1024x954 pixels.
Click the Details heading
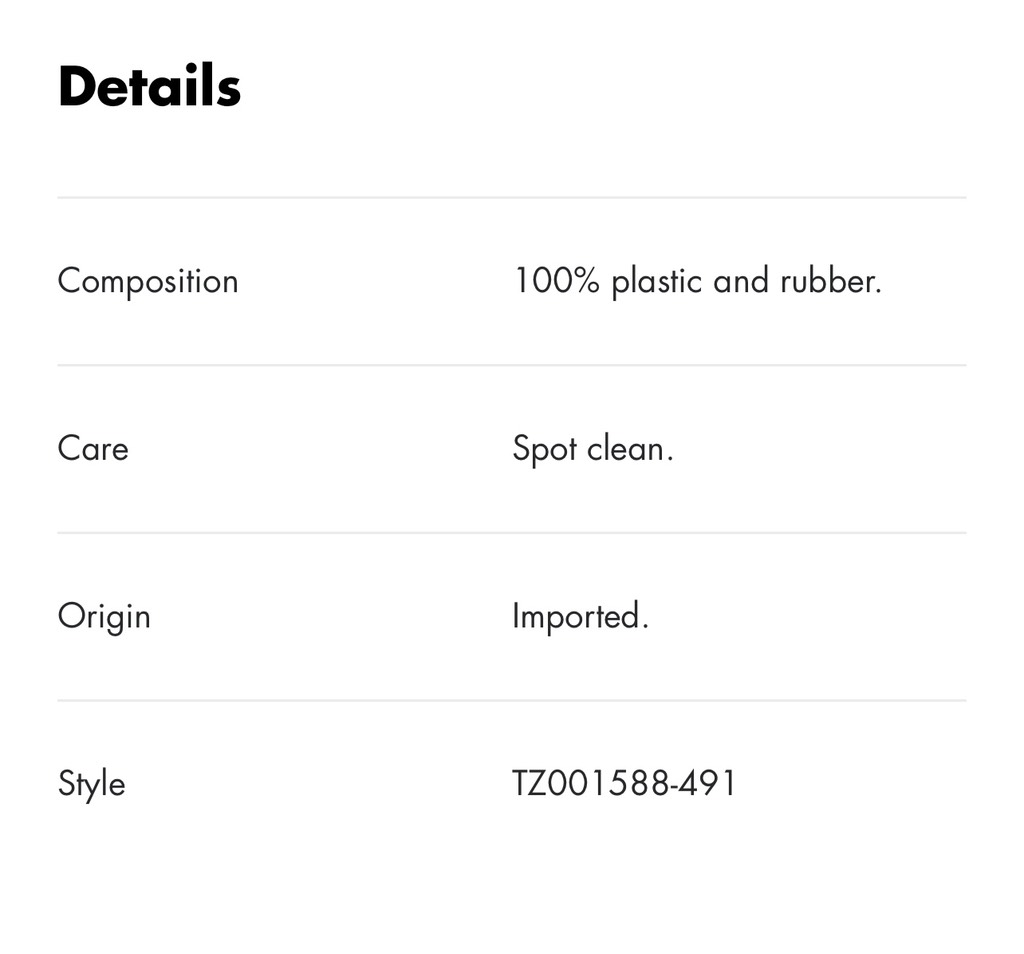pos(149,86)
